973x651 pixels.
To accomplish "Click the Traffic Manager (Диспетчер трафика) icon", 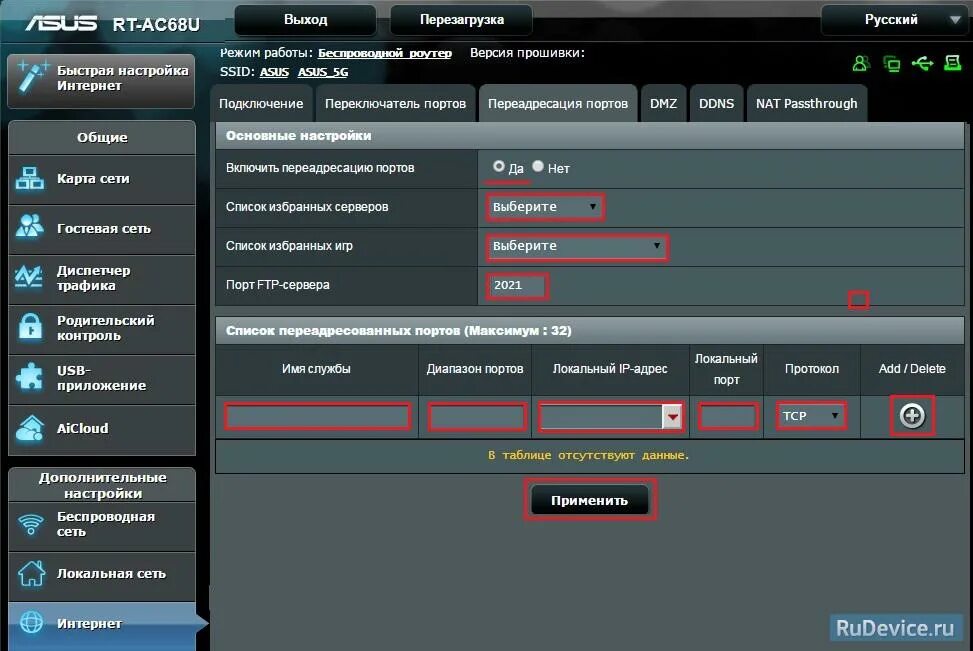I will pos(29,277).
